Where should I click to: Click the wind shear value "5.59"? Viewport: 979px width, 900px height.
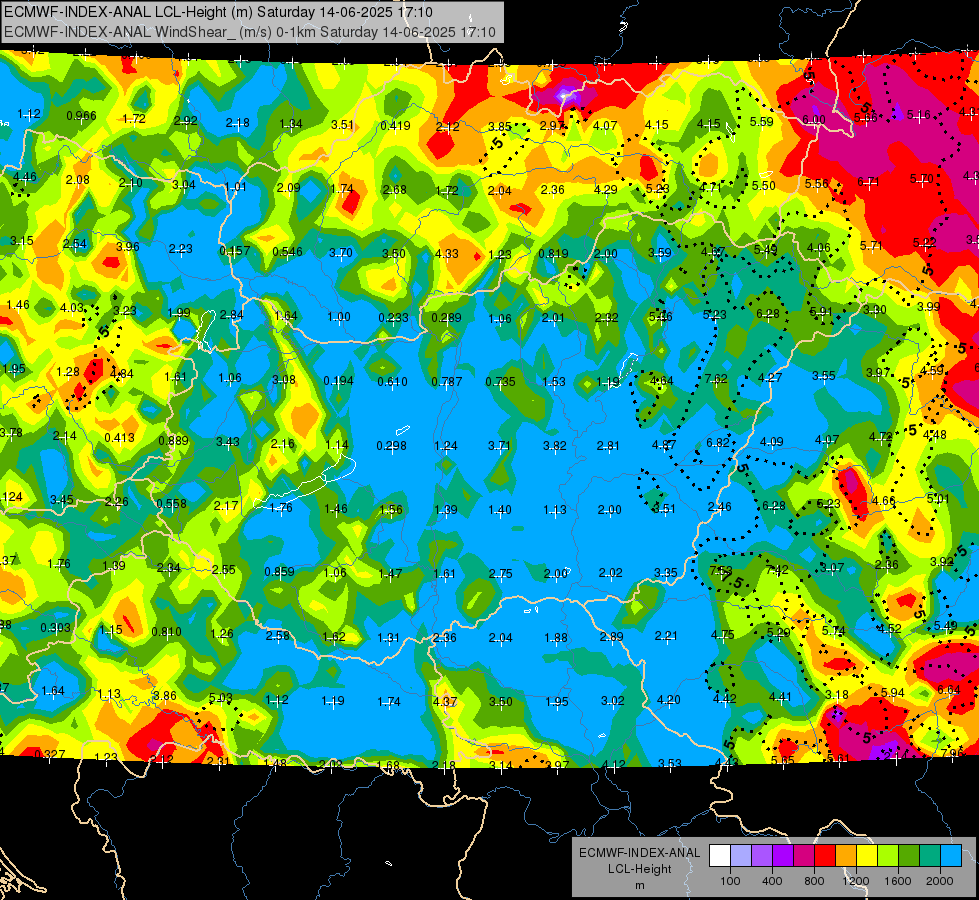pos(762,122)
